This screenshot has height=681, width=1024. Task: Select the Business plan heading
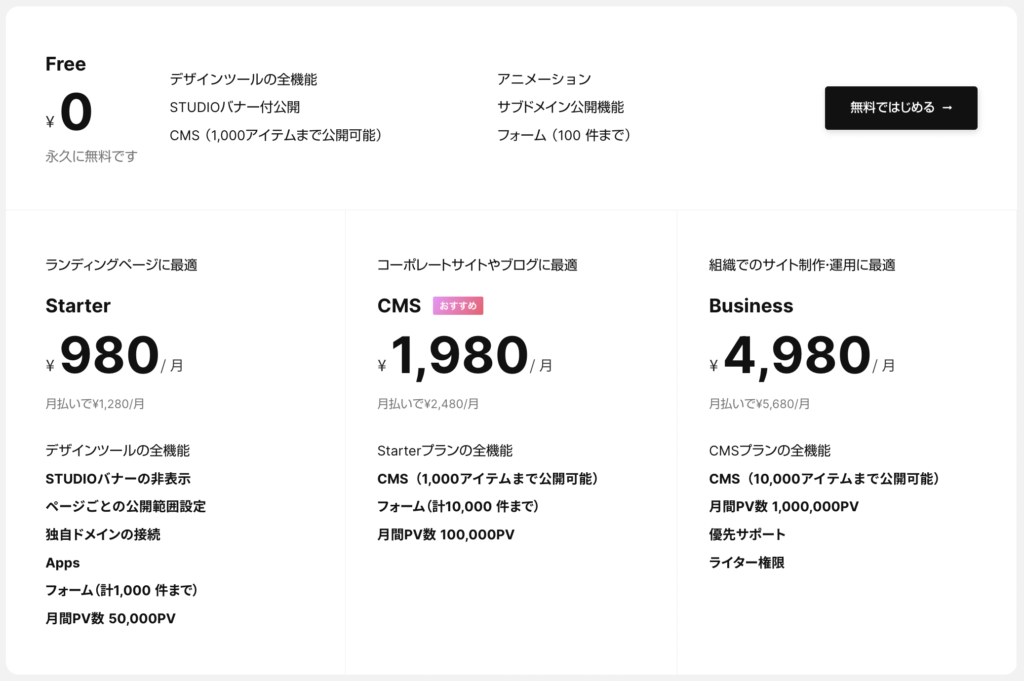pos(751,306)
